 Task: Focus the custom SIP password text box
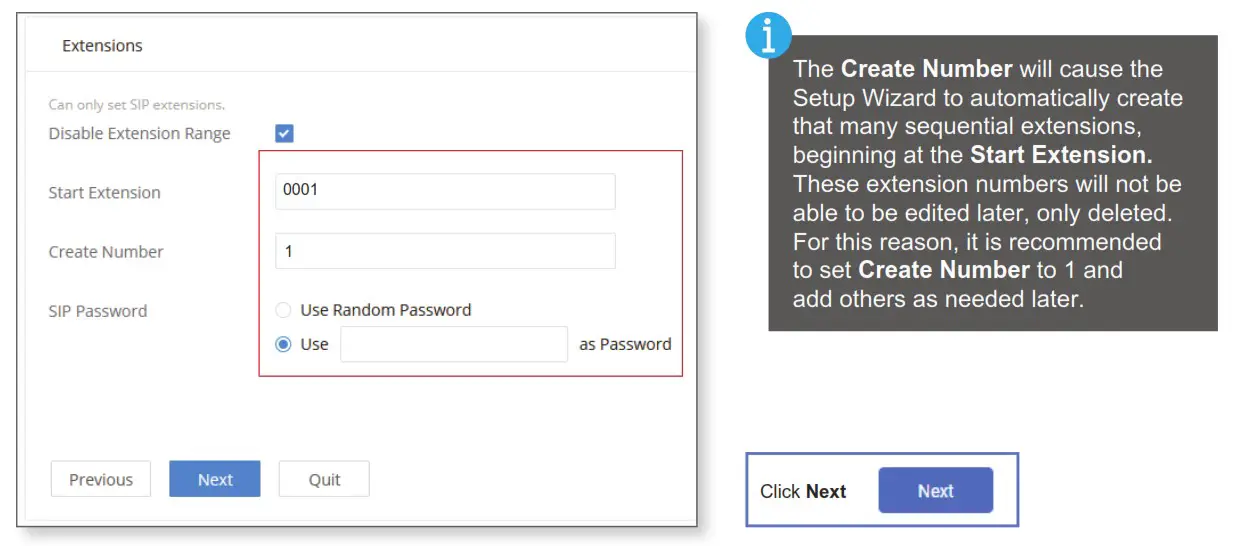(454, 344)
